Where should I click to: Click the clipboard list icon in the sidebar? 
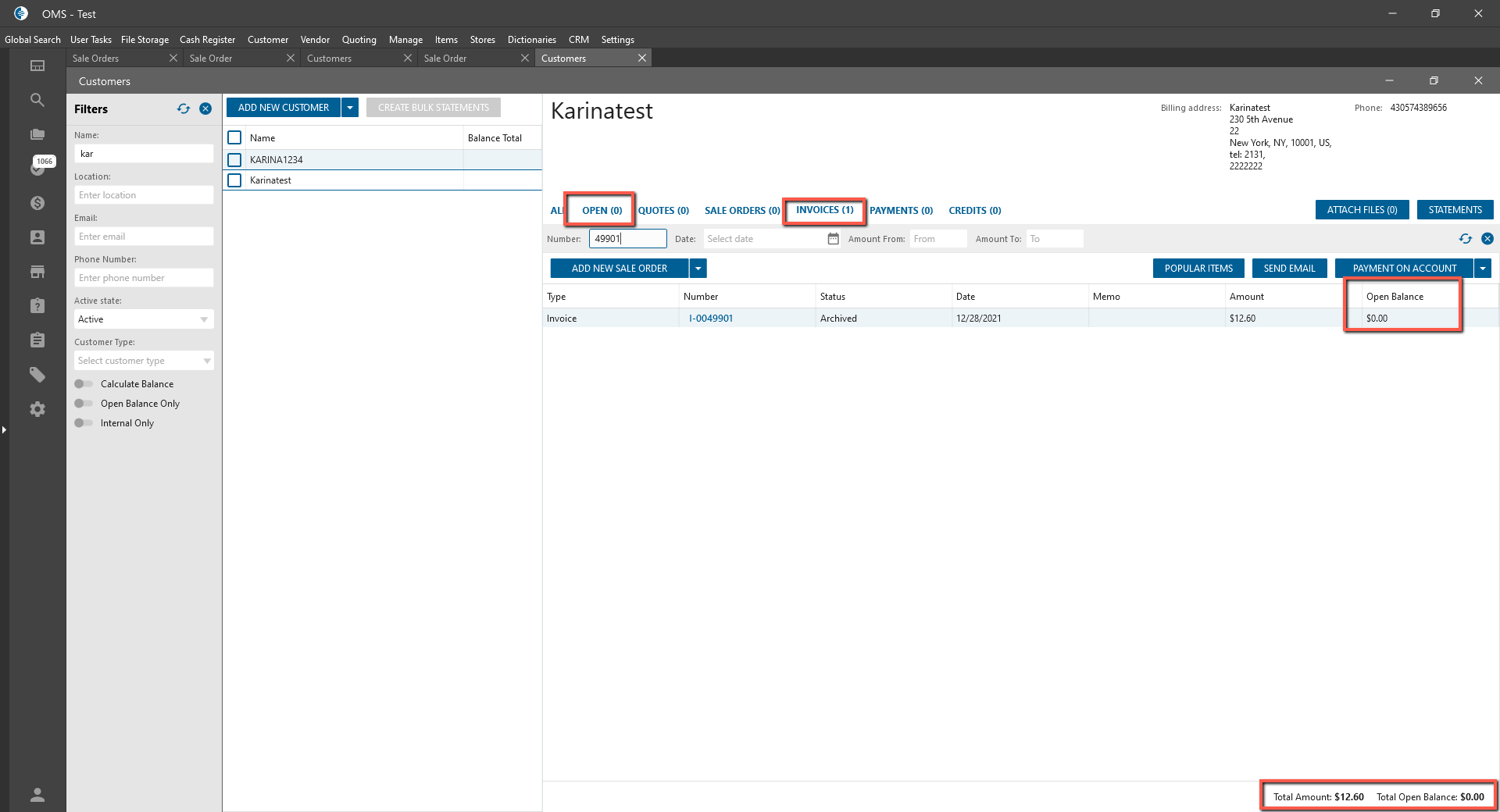37,340
